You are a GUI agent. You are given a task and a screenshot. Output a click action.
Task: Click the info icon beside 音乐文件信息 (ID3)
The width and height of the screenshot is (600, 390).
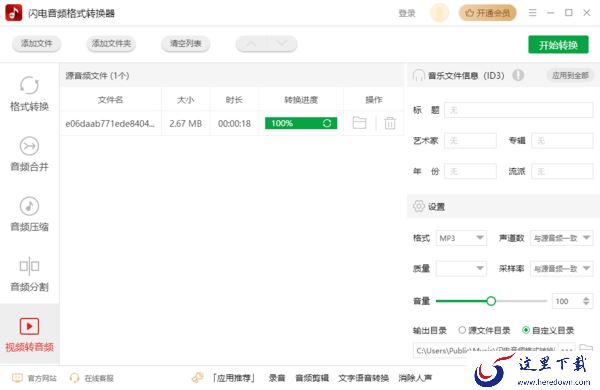518,75
